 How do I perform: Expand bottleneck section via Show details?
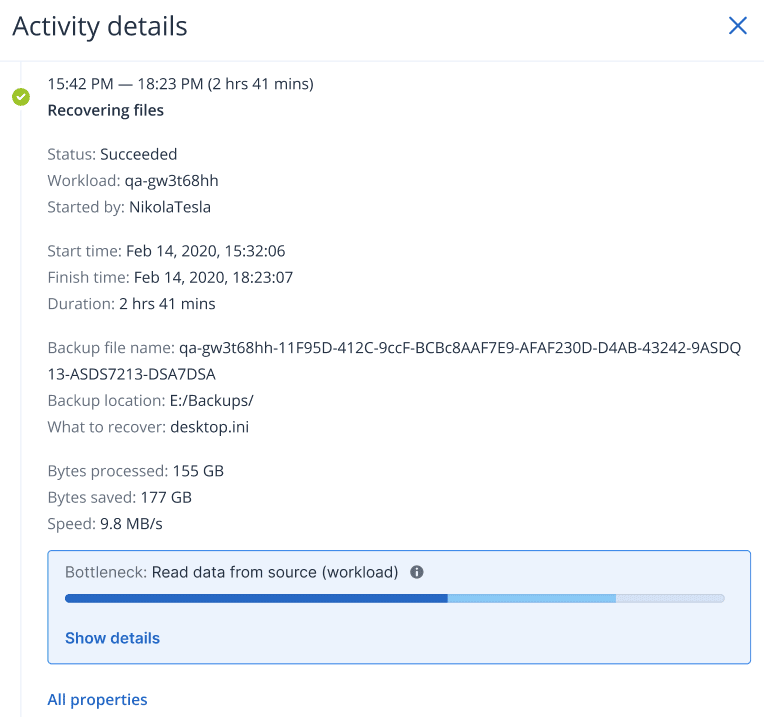click(113, 638)
